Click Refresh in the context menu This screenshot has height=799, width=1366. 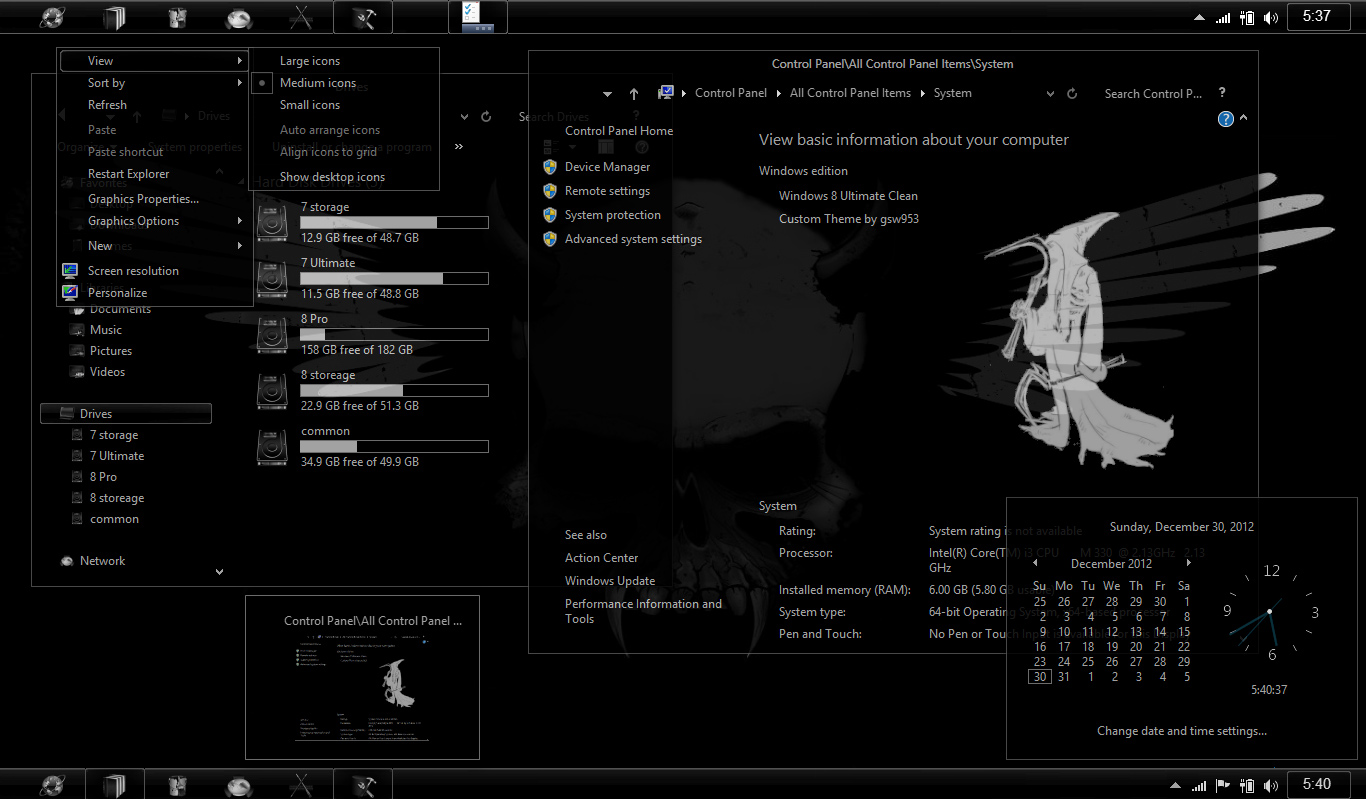(x=107, y=105)
